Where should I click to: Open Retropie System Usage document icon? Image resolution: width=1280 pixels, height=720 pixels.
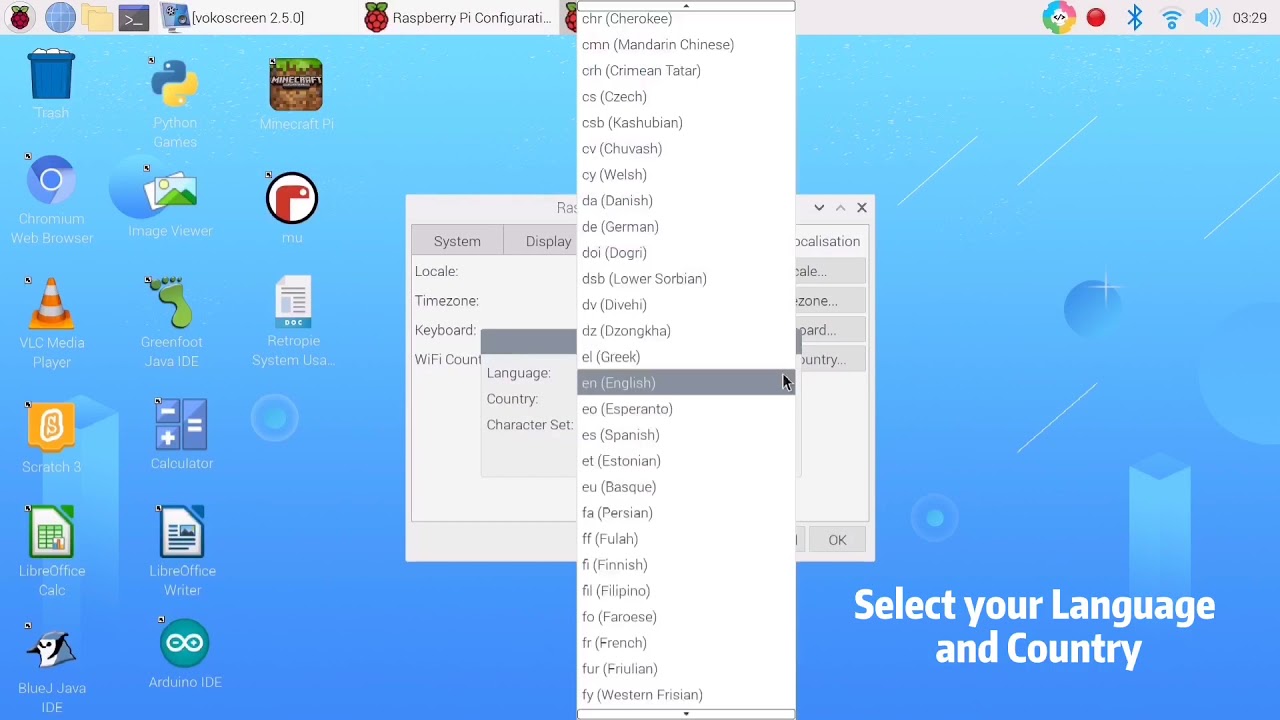[x=293, y=322]
